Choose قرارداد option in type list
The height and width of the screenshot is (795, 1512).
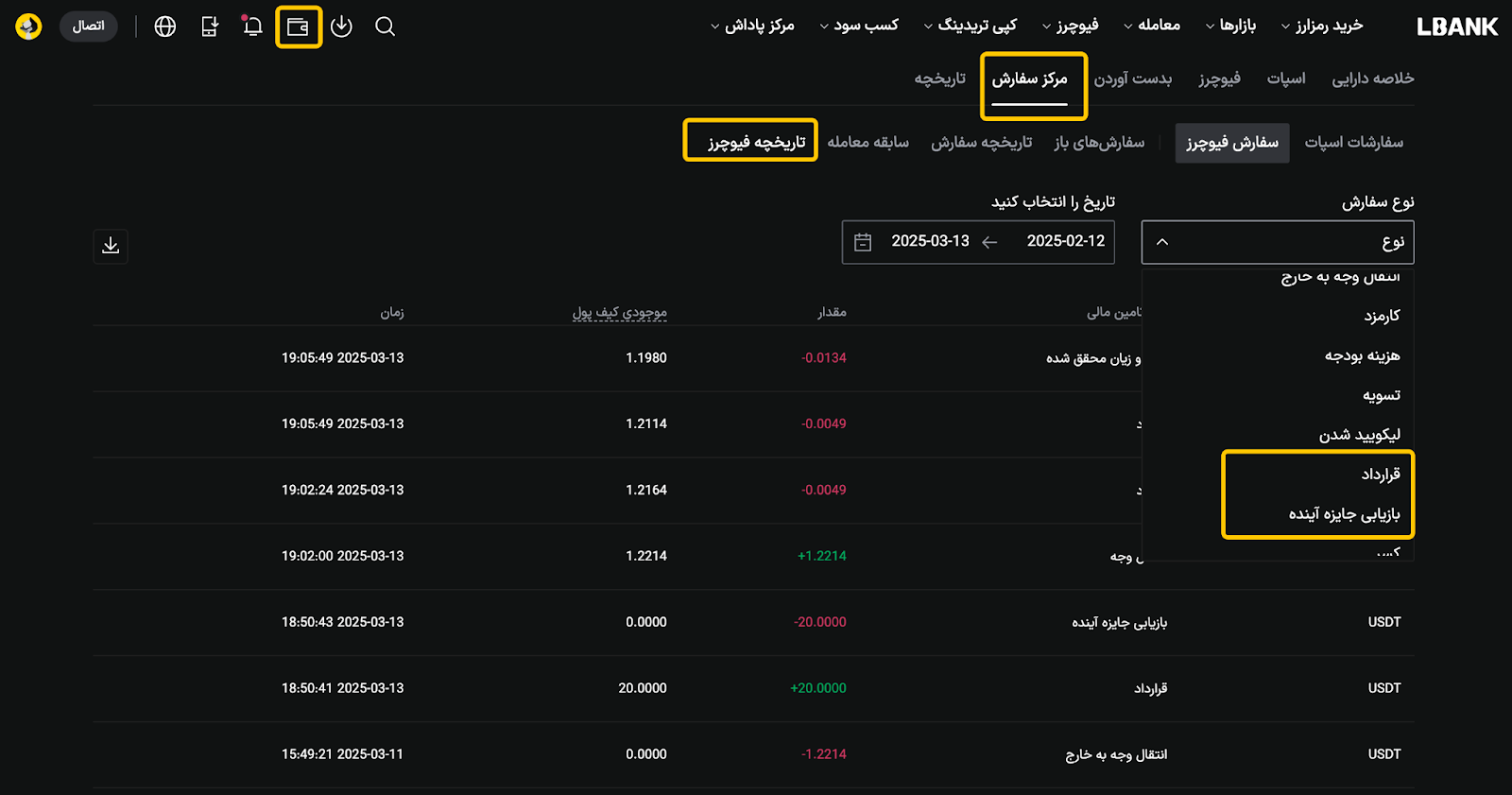tap(1380, 474)
